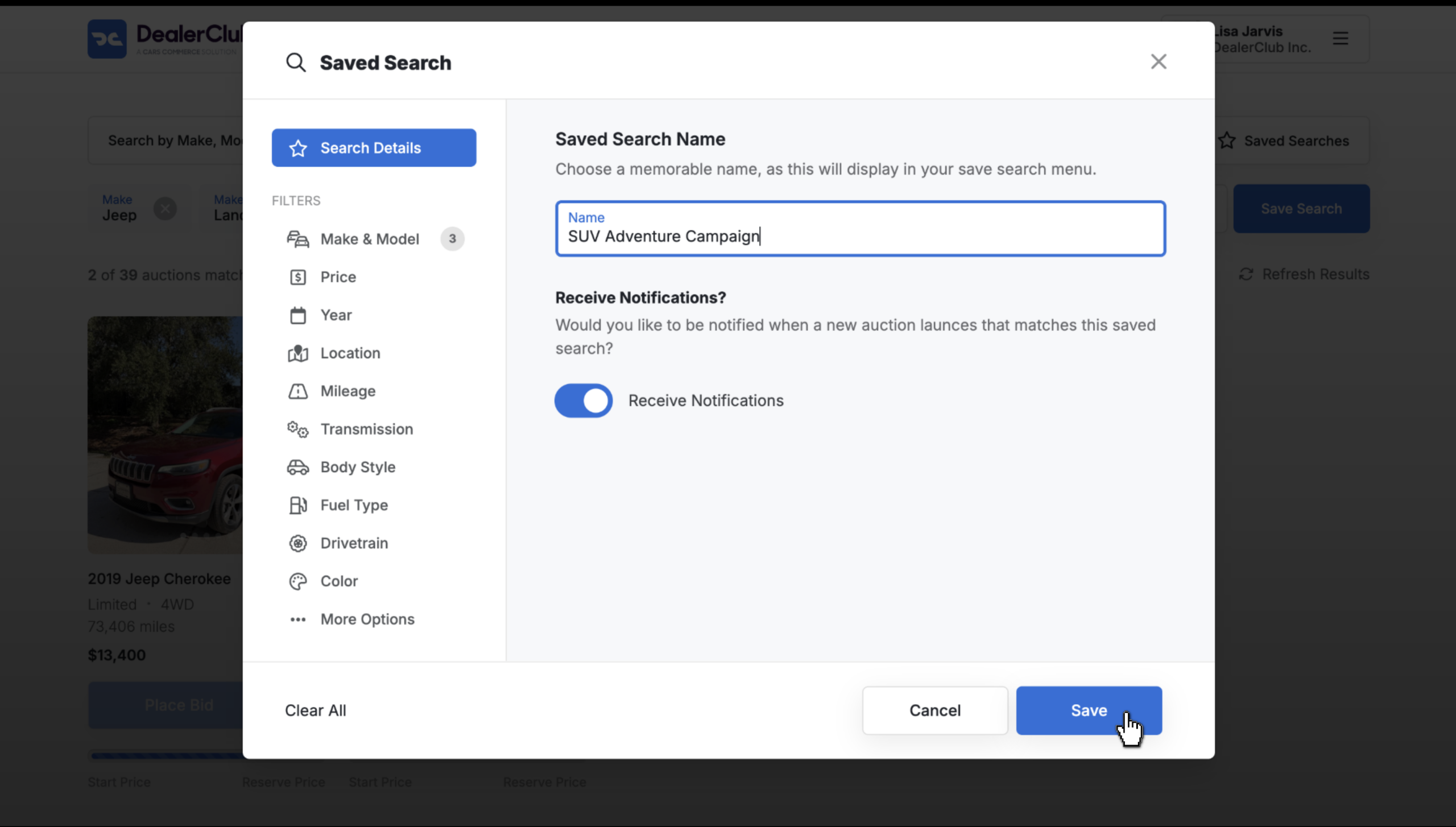Viewport: 1456px width, 827px height.
Task: Click the FILTERS section heading
Action: [296, 201]
